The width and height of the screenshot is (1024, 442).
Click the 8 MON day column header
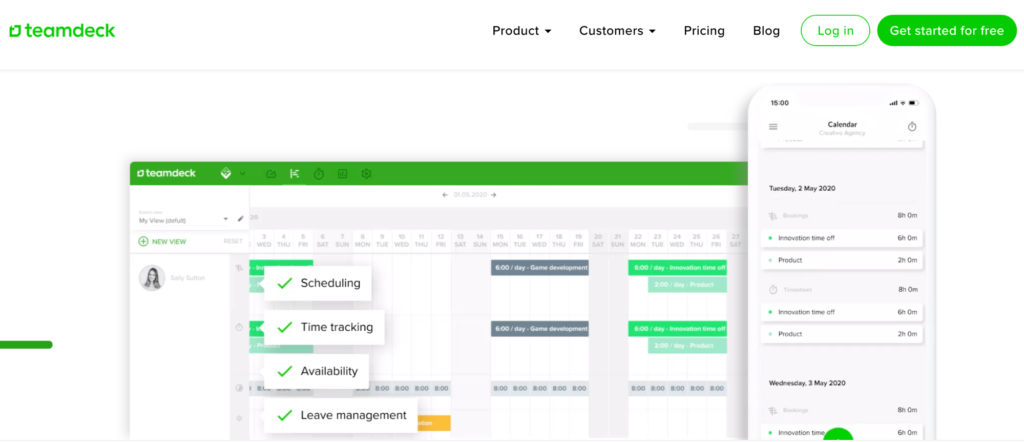(x=362, y=240)
